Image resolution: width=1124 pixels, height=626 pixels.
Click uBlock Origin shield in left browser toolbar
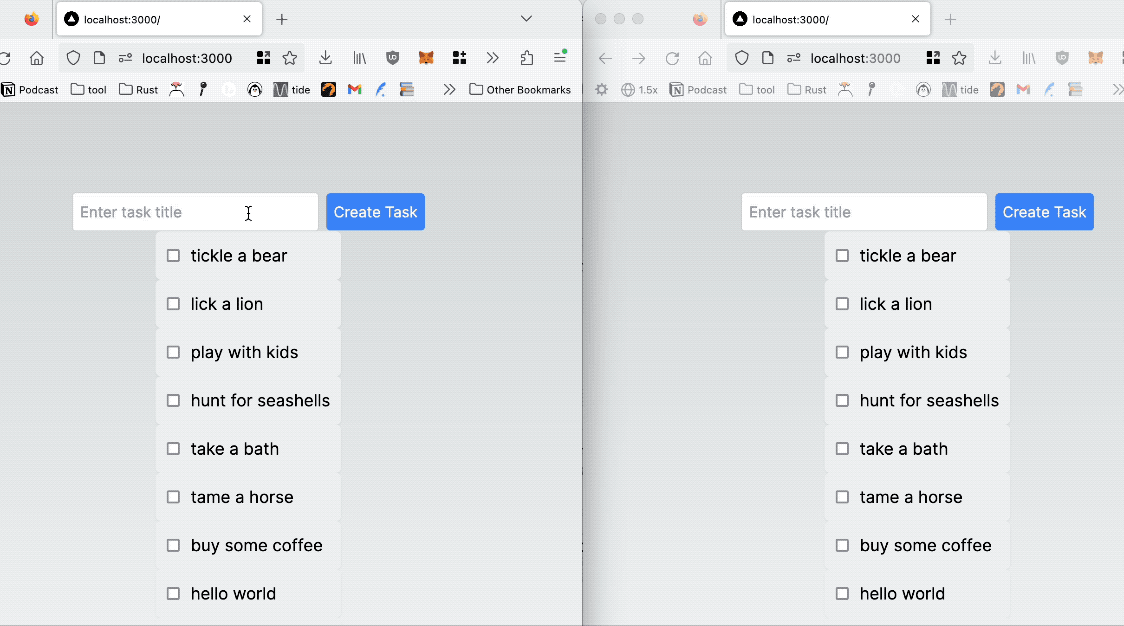[392, 58]
